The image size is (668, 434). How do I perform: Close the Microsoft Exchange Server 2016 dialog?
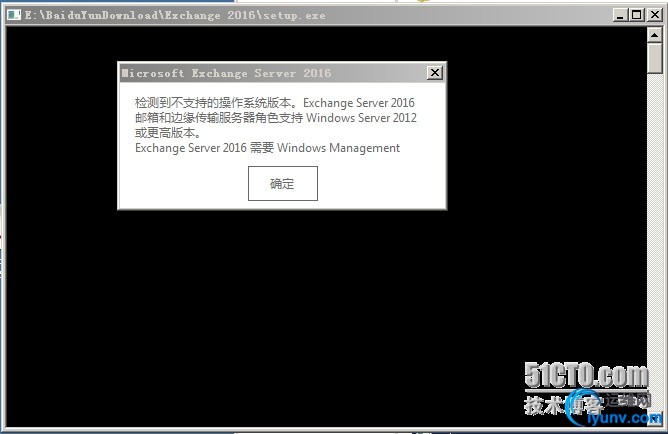coord(435,73)
